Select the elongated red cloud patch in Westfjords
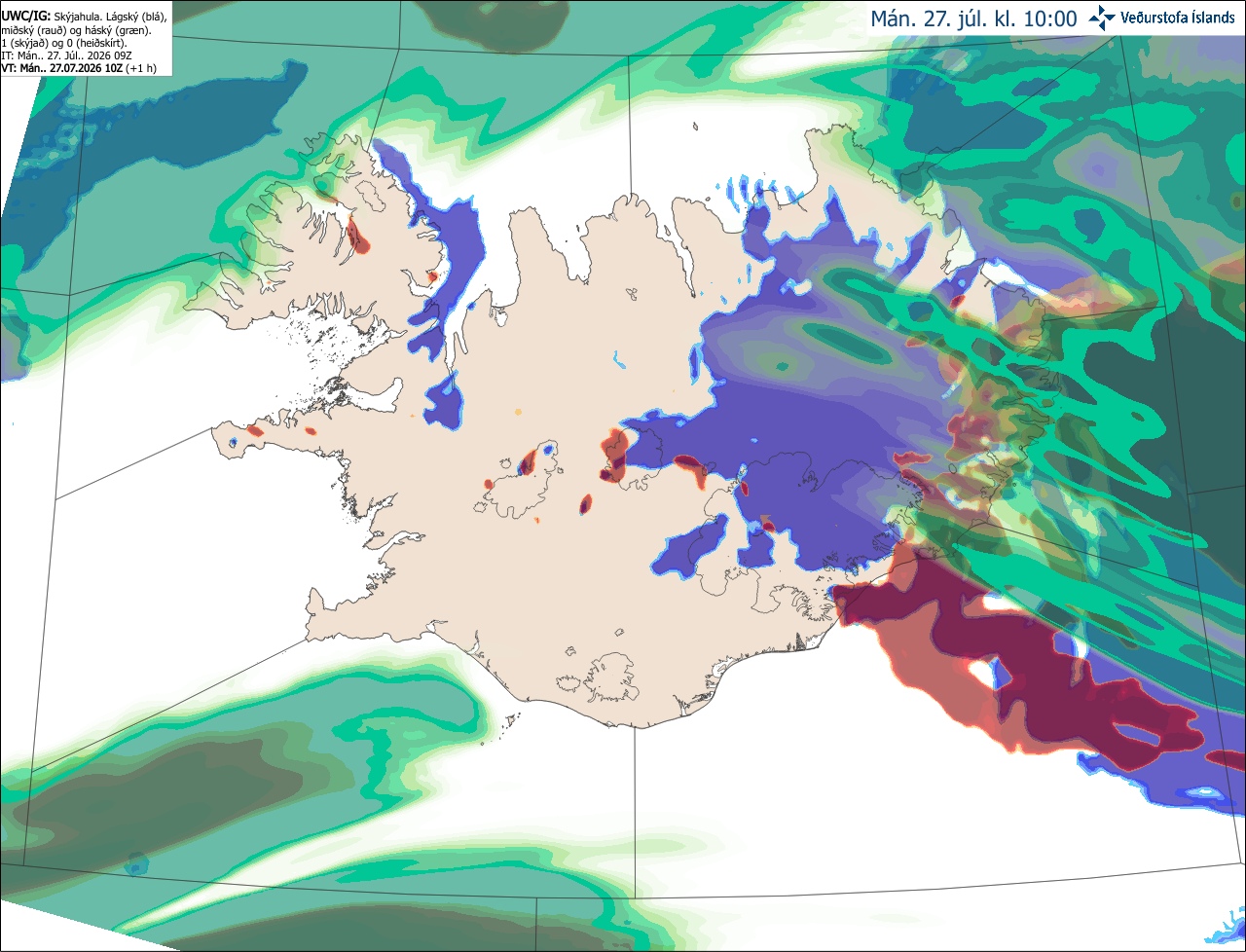This screenshot has width=1246, height=952. click(357, 237)
